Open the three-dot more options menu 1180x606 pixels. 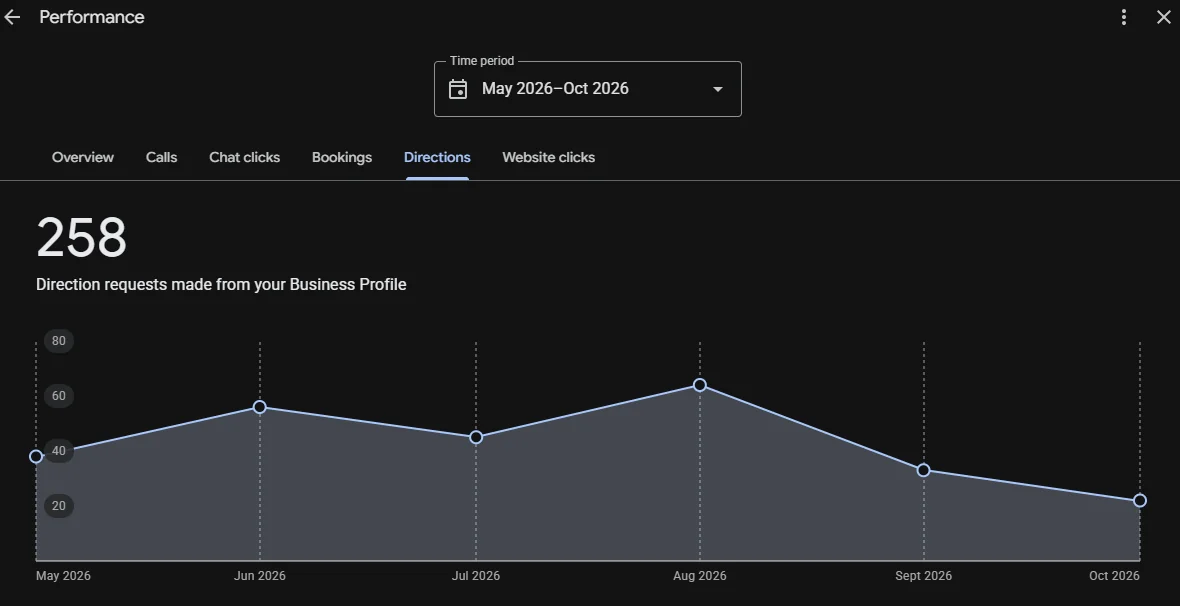pos(1124,17)
